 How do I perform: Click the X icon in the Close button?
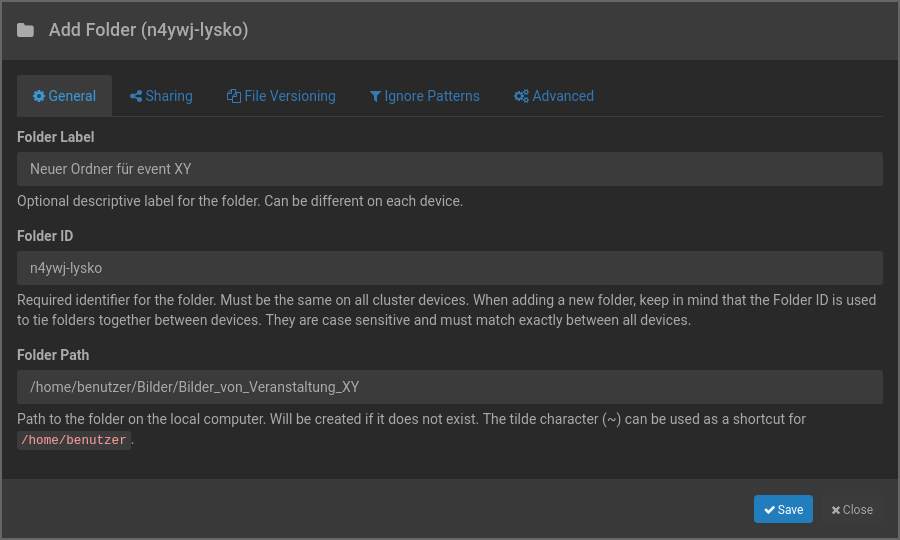click(836, 510)
